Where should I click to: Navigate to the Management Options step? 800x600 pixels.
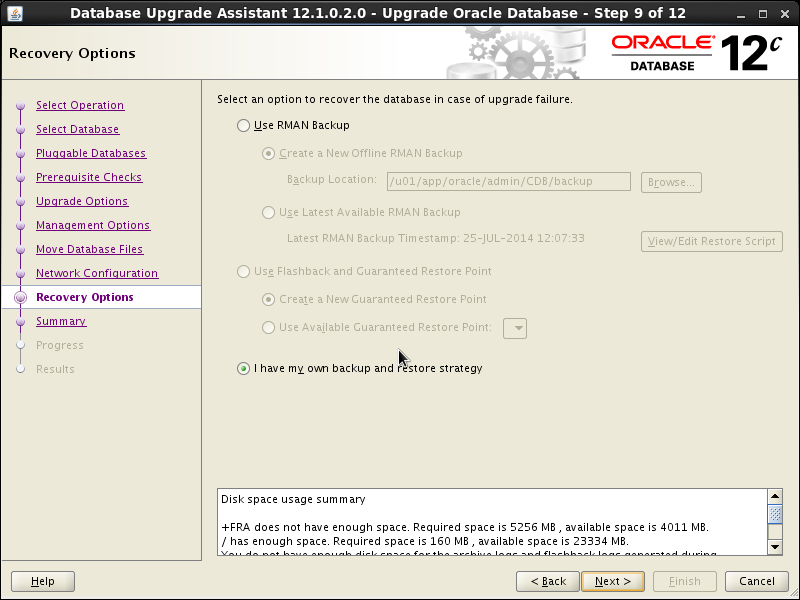93,225
